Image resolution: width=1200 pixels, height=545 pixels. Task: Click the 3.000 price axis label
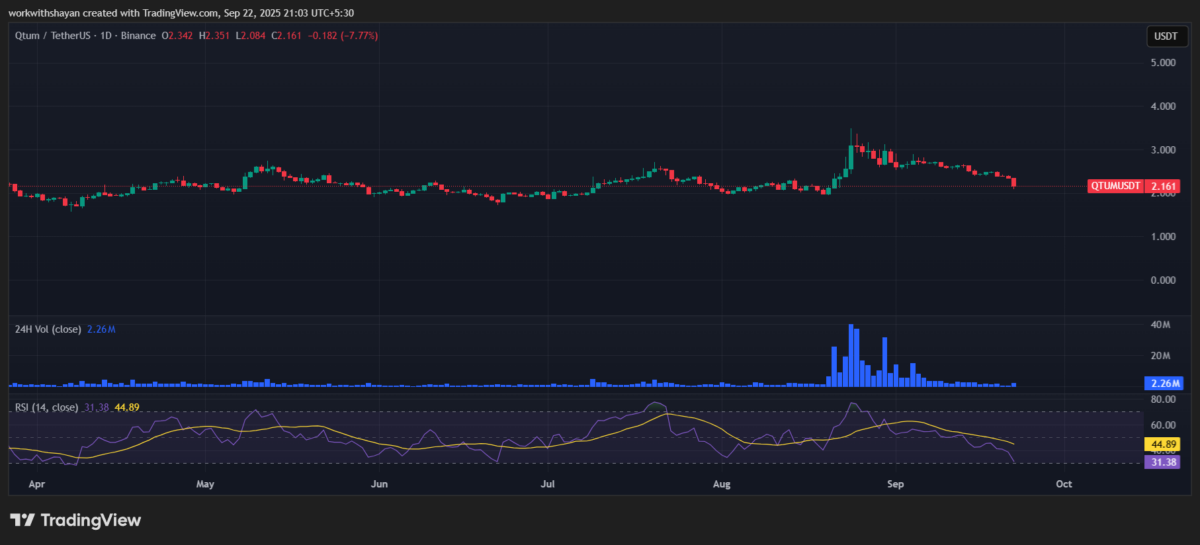point(1163,150)
